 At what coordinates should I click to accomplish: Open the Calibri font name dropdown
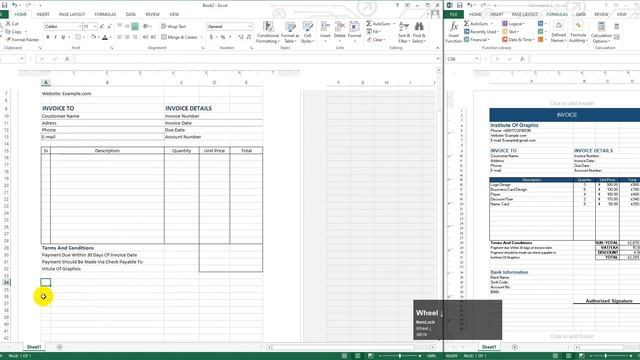point(80,27)
